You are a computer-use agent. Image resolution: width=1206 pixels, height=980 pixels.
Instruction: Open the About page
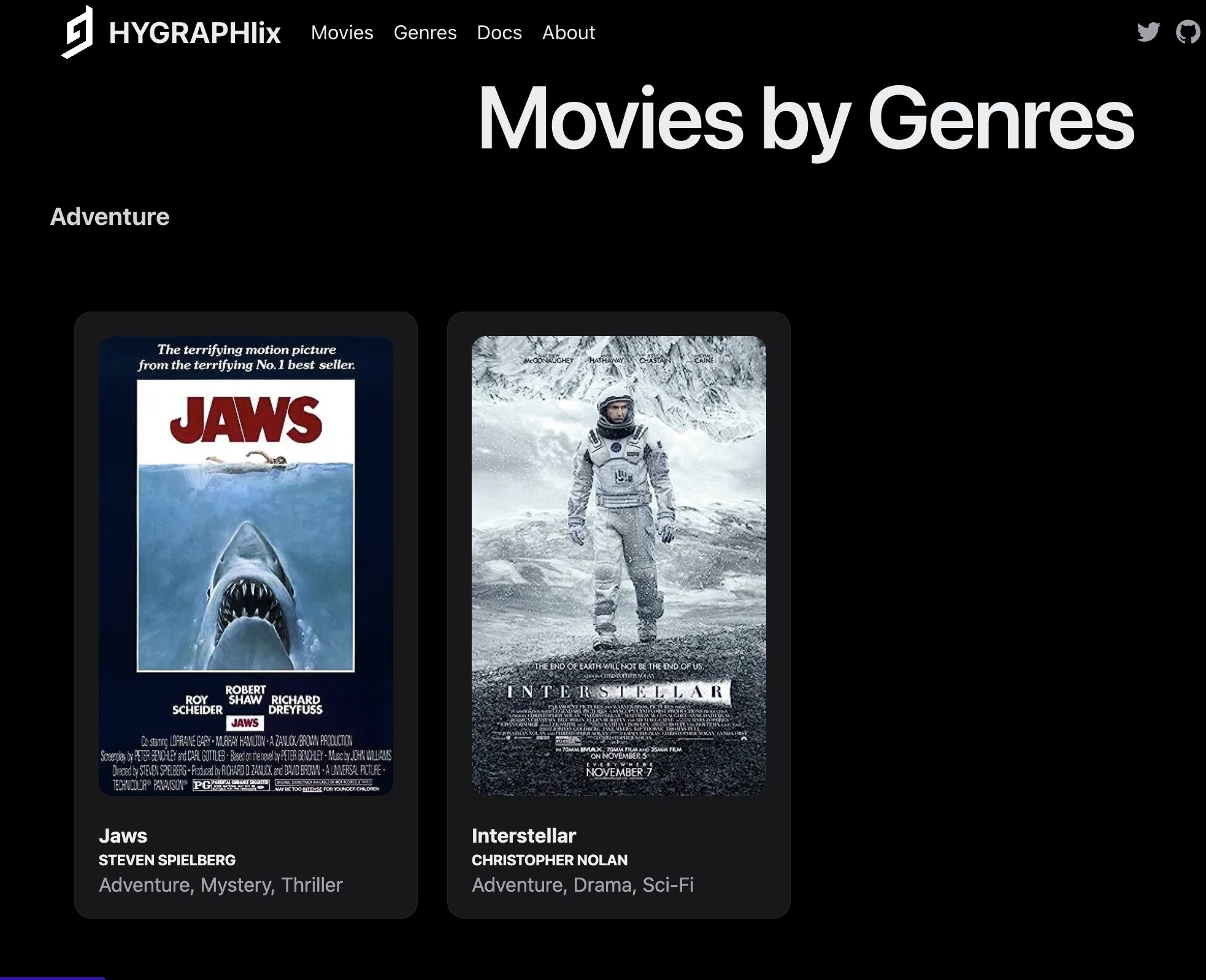568,33
